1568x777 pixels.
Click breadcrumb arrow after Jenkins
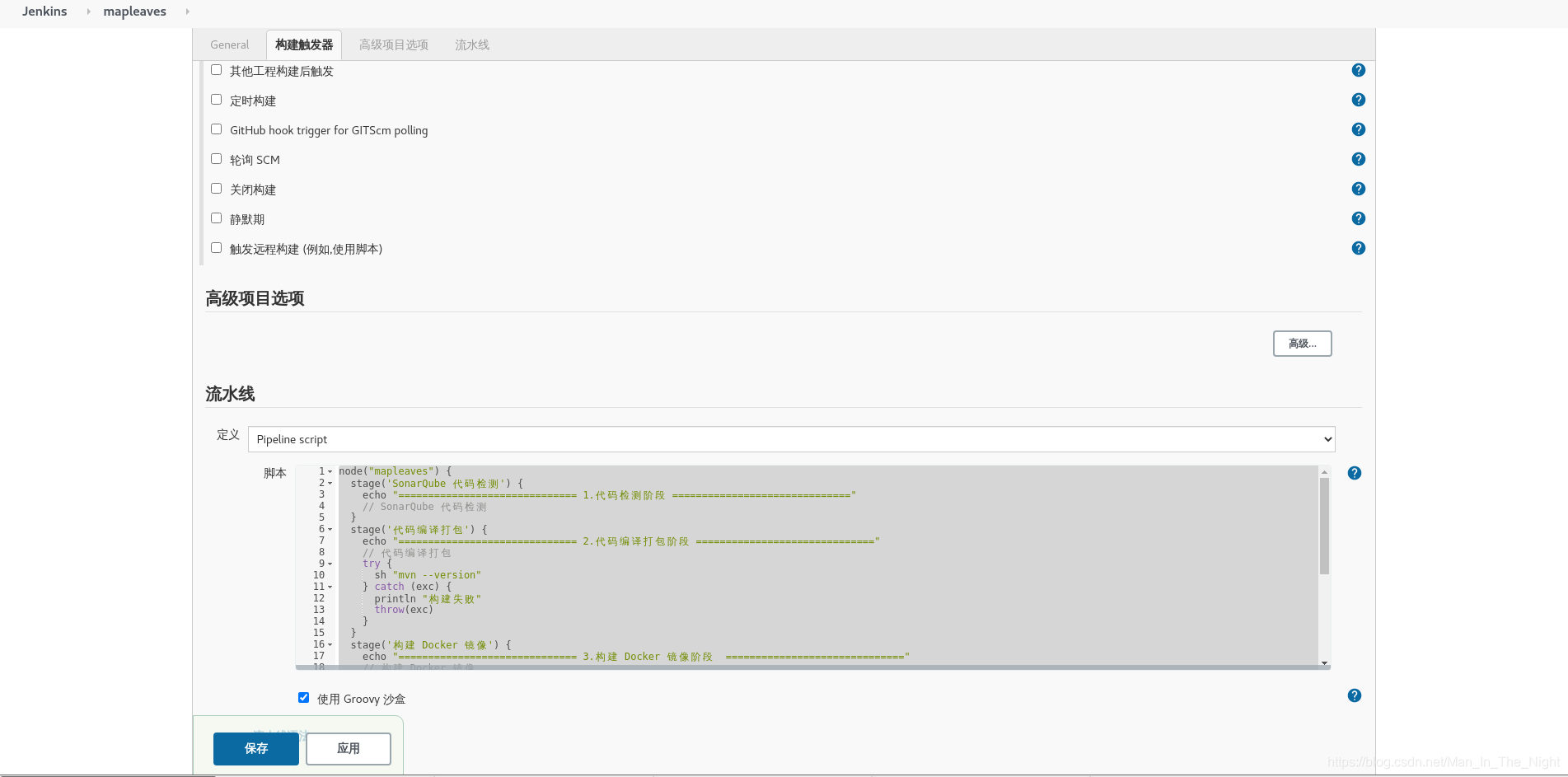(88, 12)
